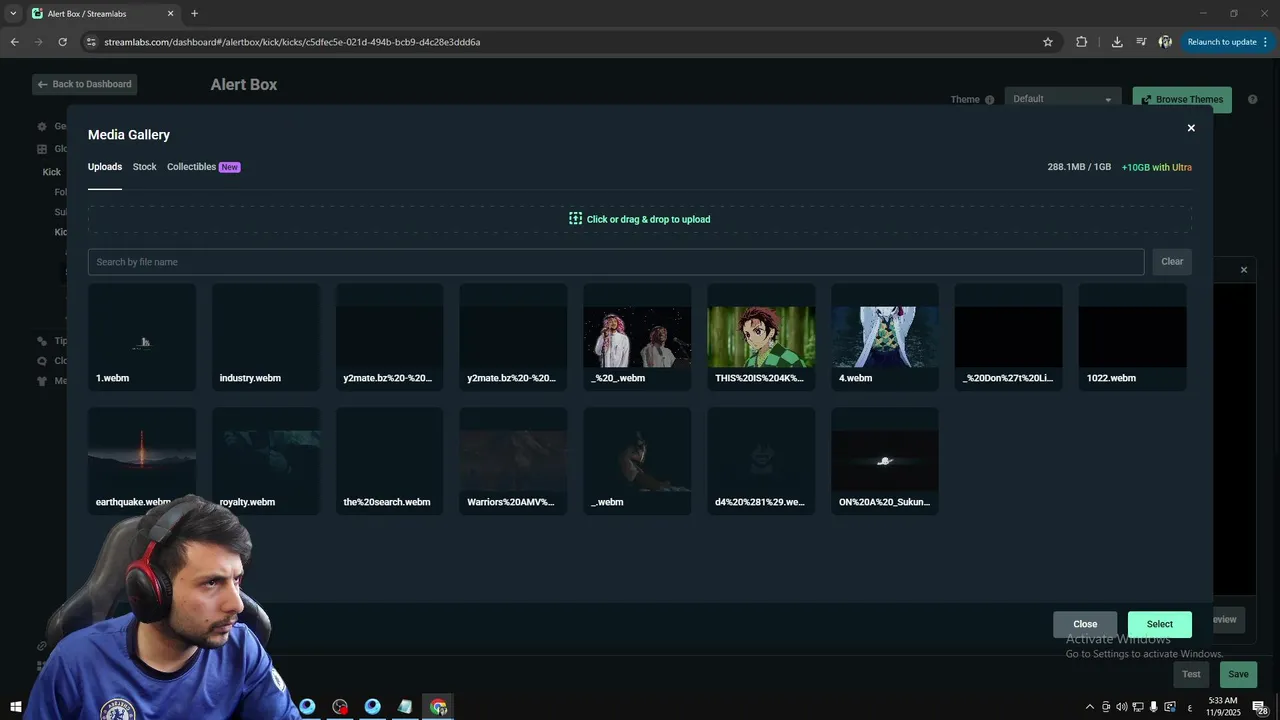Choose the 4.webm media file
The width and height of the screenshot is (1280, 720).
[885, 337]
